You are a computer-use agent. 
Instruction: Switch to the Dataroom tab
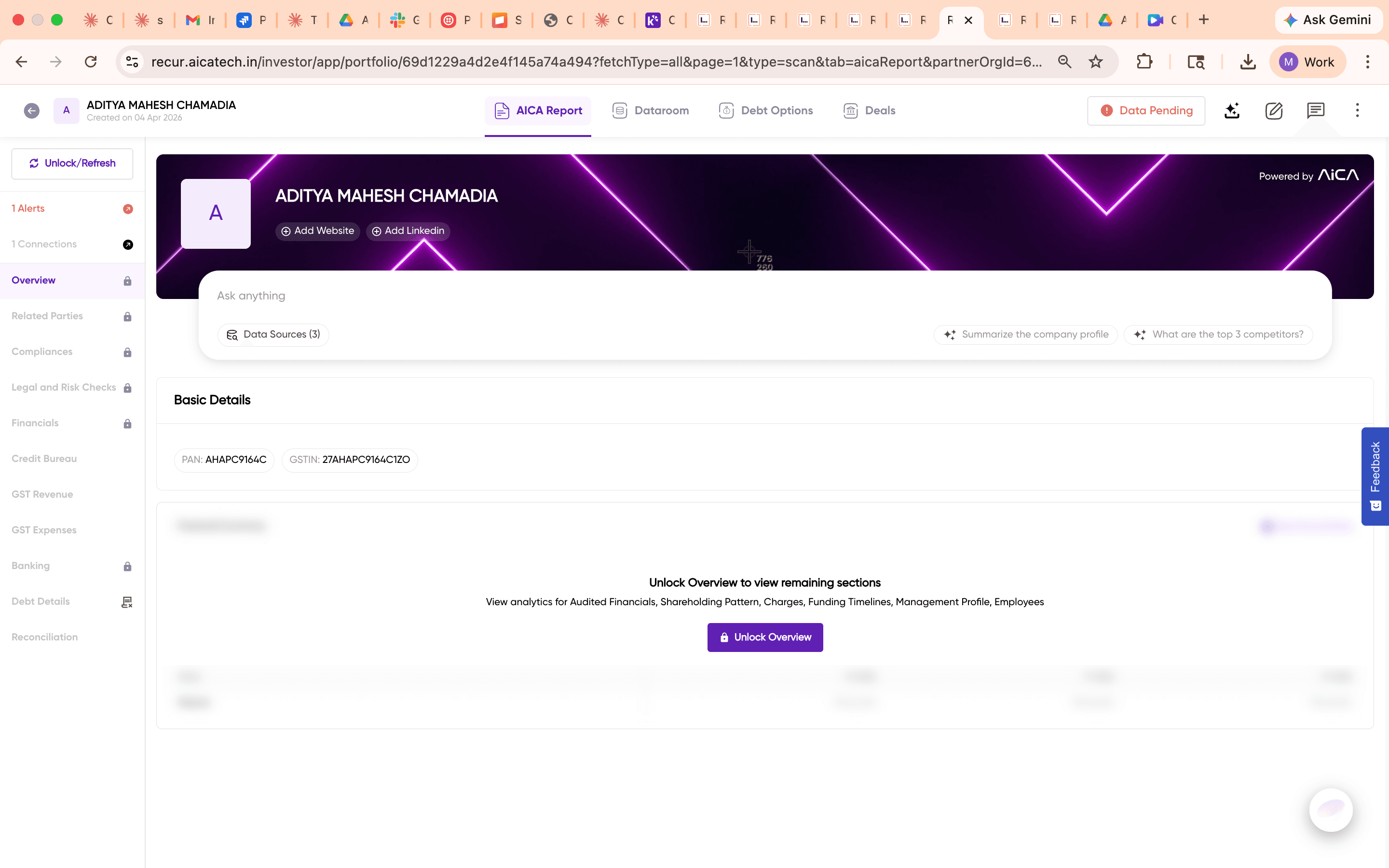click(x=650, y=111)
